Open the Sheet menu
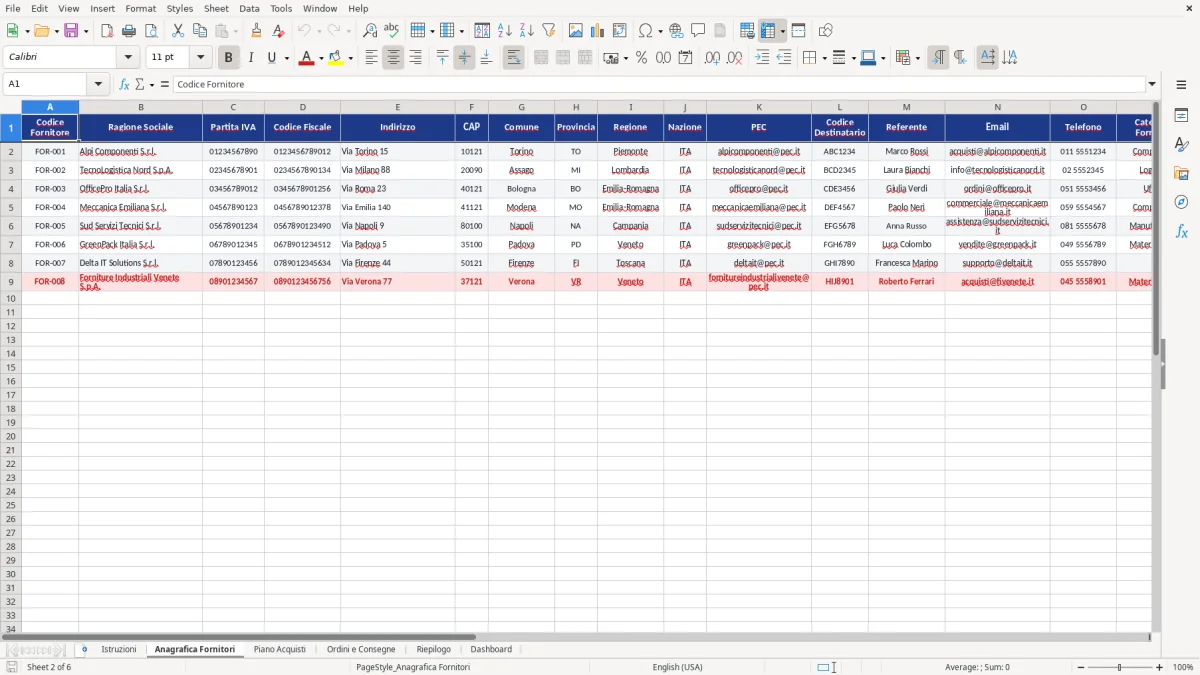Screen dimensions: 1200x675 tap(216, 8)
